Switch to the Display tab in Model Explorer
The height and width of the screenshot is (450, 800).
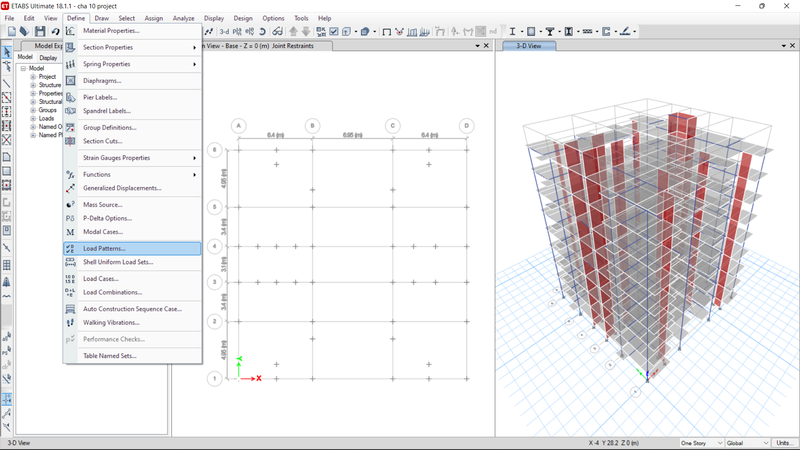(48, 58)
